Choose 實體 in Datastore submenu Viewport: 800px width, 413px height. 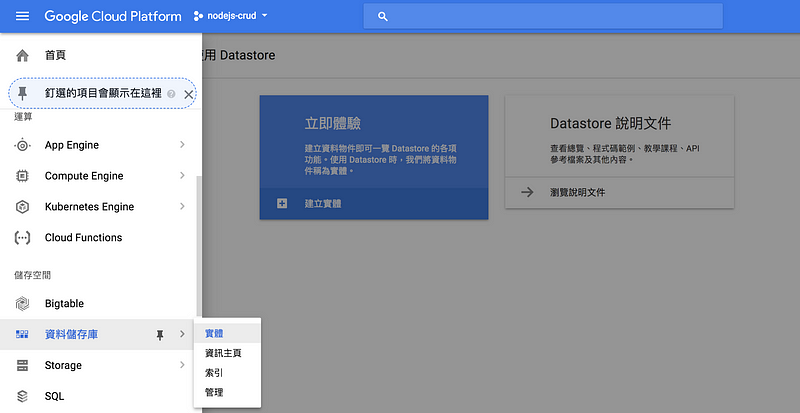pyautogui.click(x=227, y=333)
